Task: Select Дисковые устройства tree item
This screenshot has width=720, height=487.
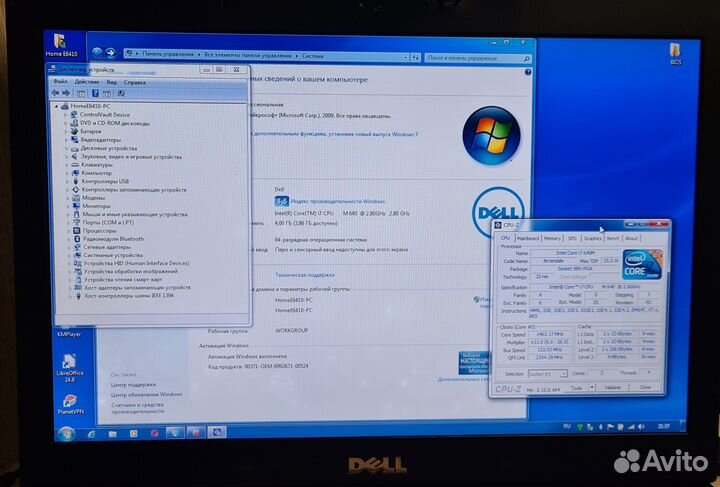Action: pyautogui.click(x=109, y=148)
